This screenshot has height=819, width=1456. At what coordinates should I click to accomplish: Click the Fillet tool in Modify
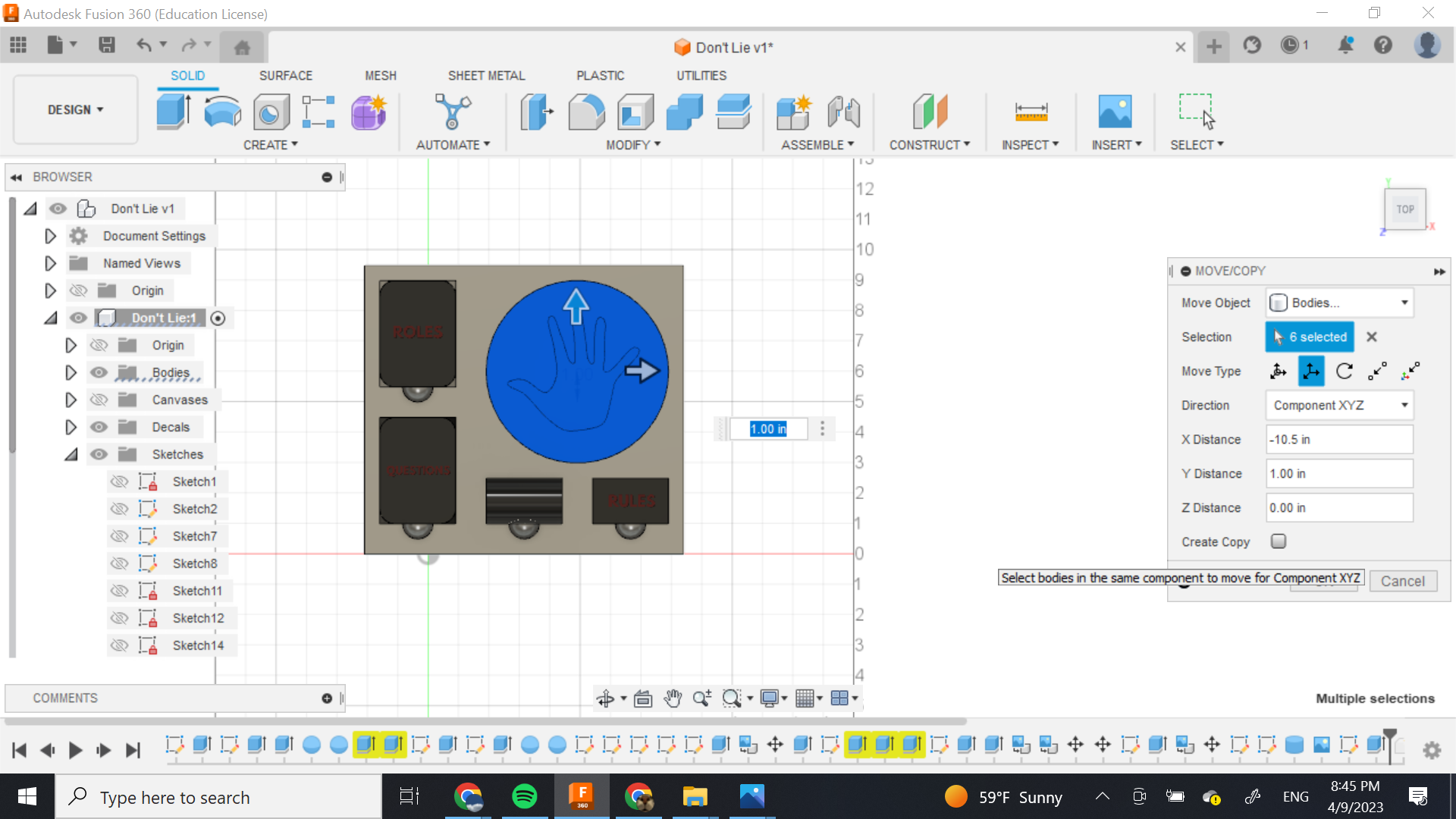pos(586,112)
